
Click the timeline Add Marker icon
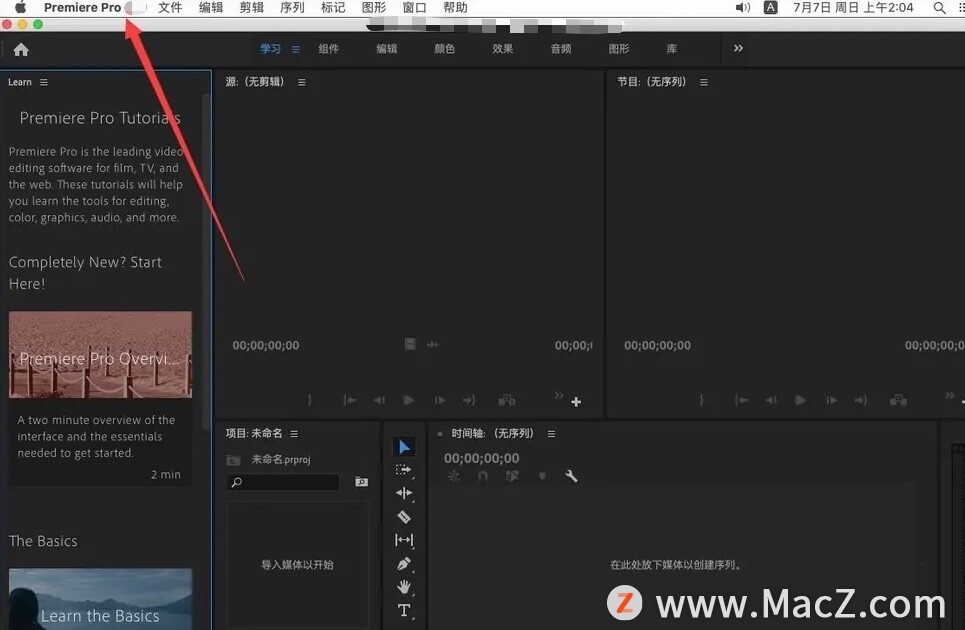[x=542, y=476]
